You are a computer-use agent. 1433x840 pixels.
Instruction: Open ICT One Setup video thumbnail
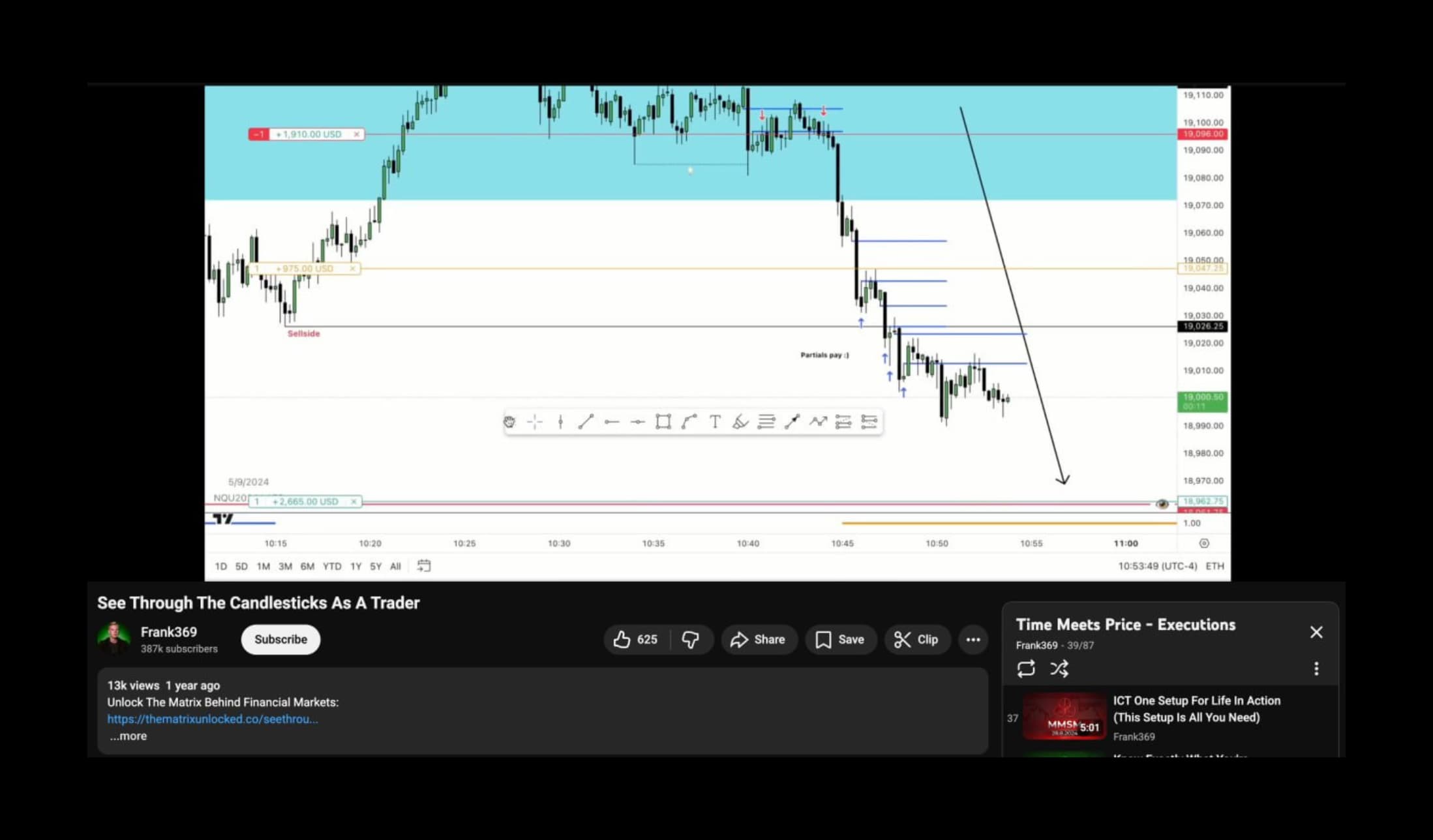(1064, 716)
